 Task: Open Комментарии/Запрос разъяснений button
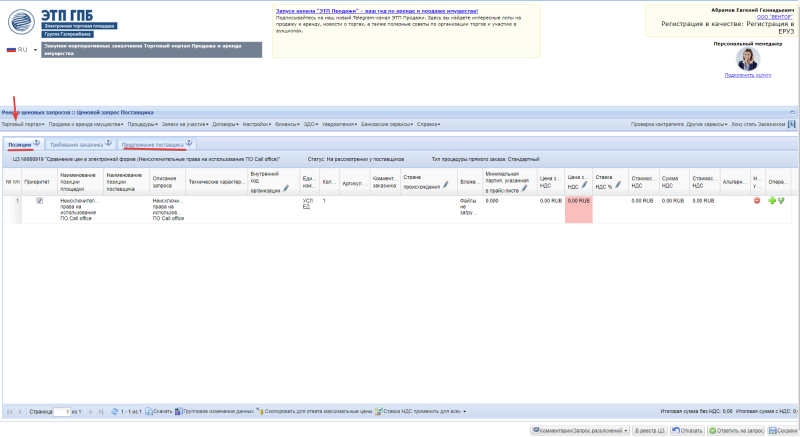click(x=580, y=431)
